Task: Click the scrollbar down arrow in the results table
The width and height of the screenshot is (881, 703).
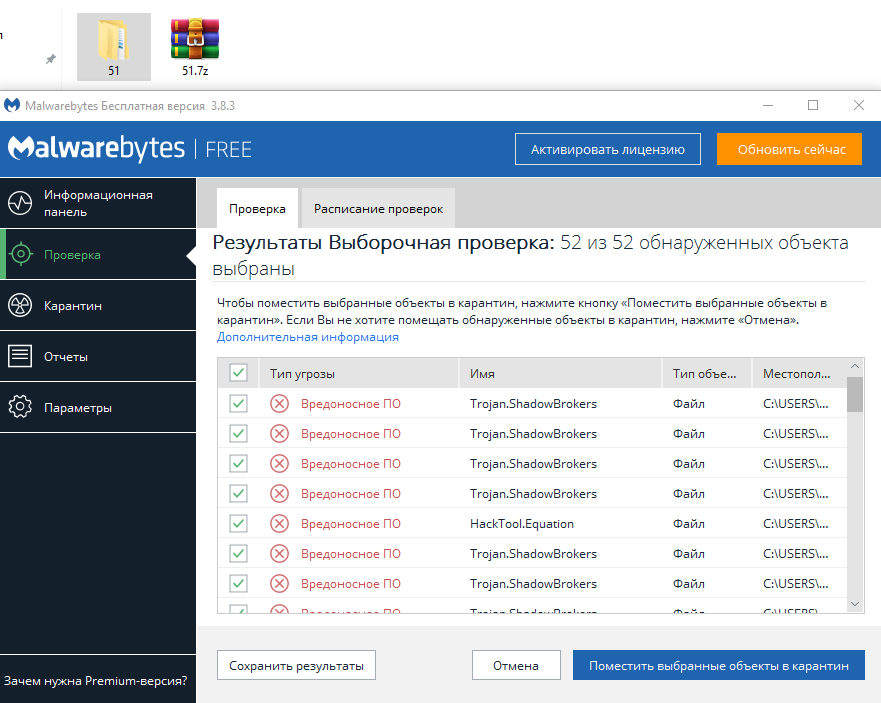Action: [855, 604]
